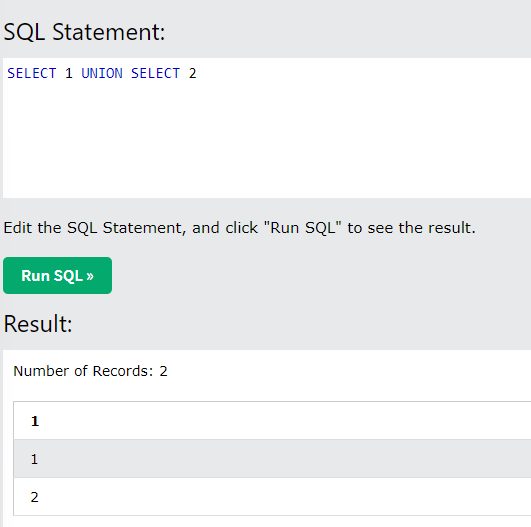Click the second SELECT keyword
Viewport: 531px width, 527px height.
[155, 73]
